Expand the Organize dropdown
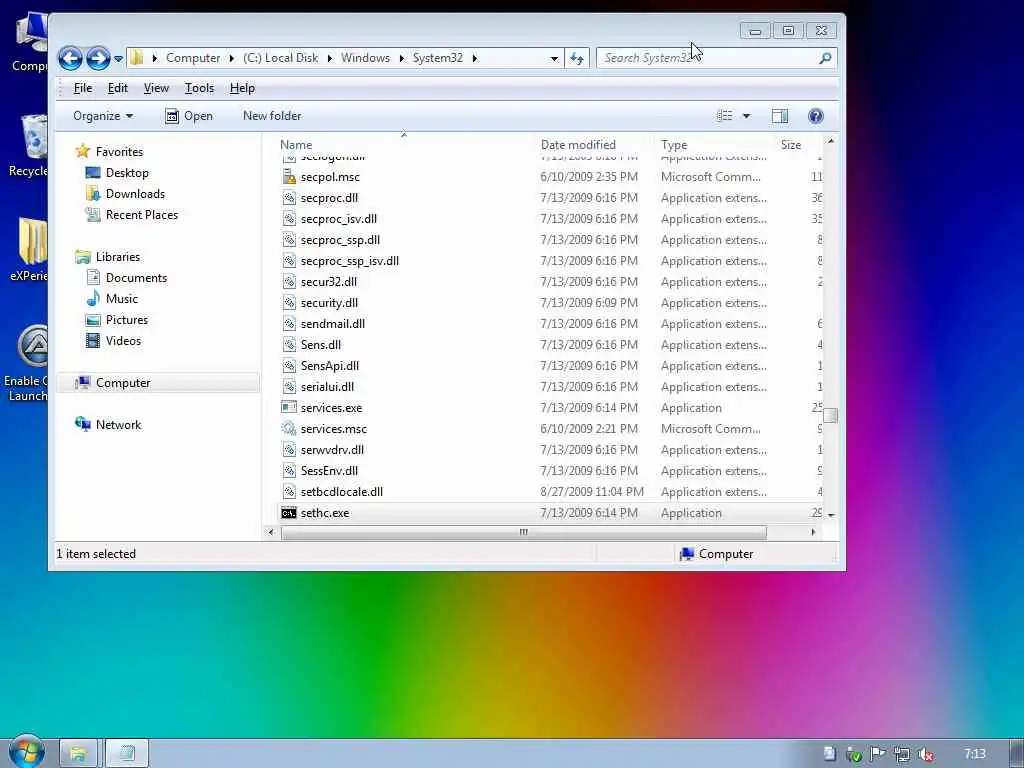The image size is (1024, 768). tap(103, 116)
